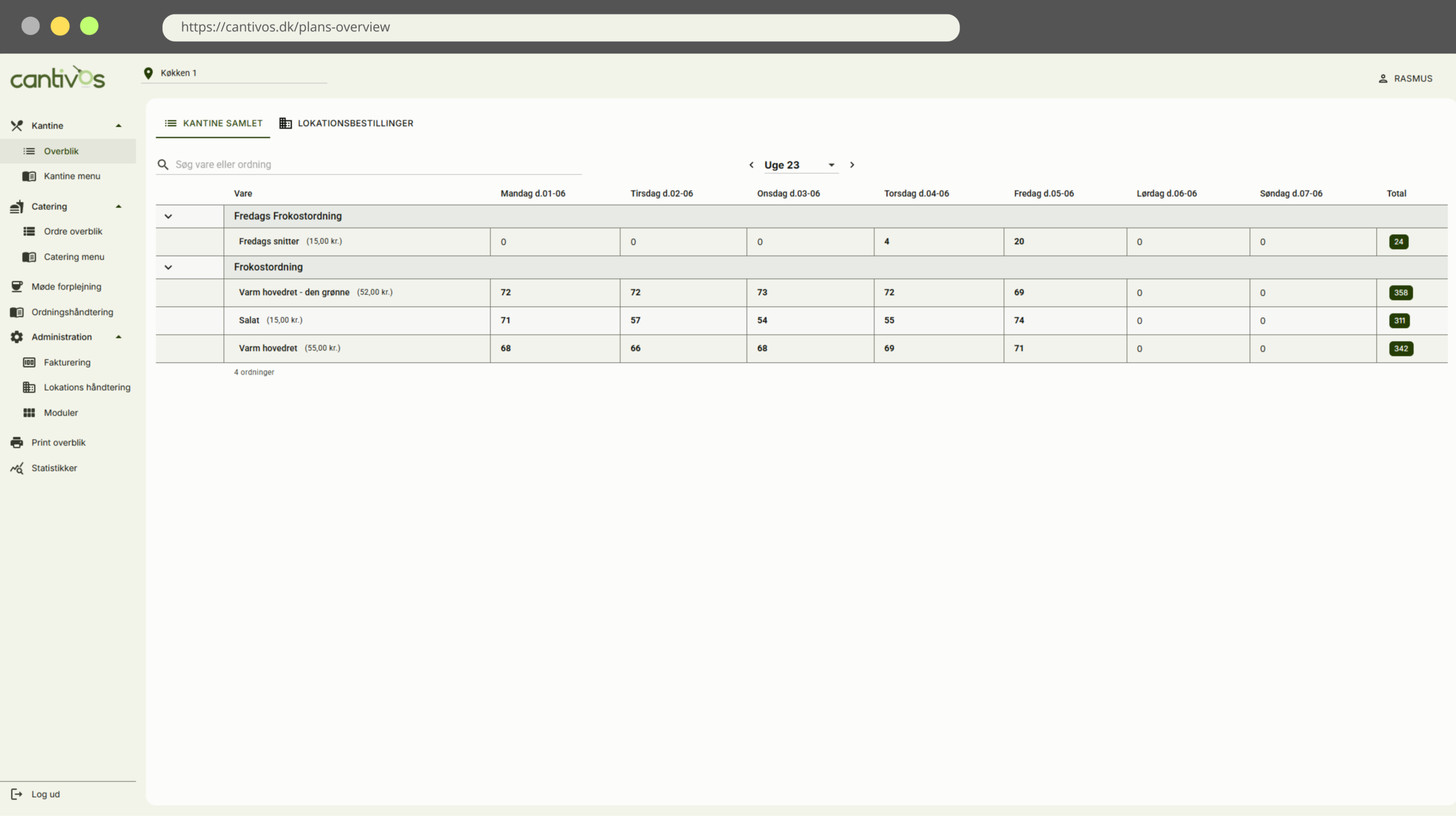
Task: Click the Cantivos logo
Action: pos(57,78)
